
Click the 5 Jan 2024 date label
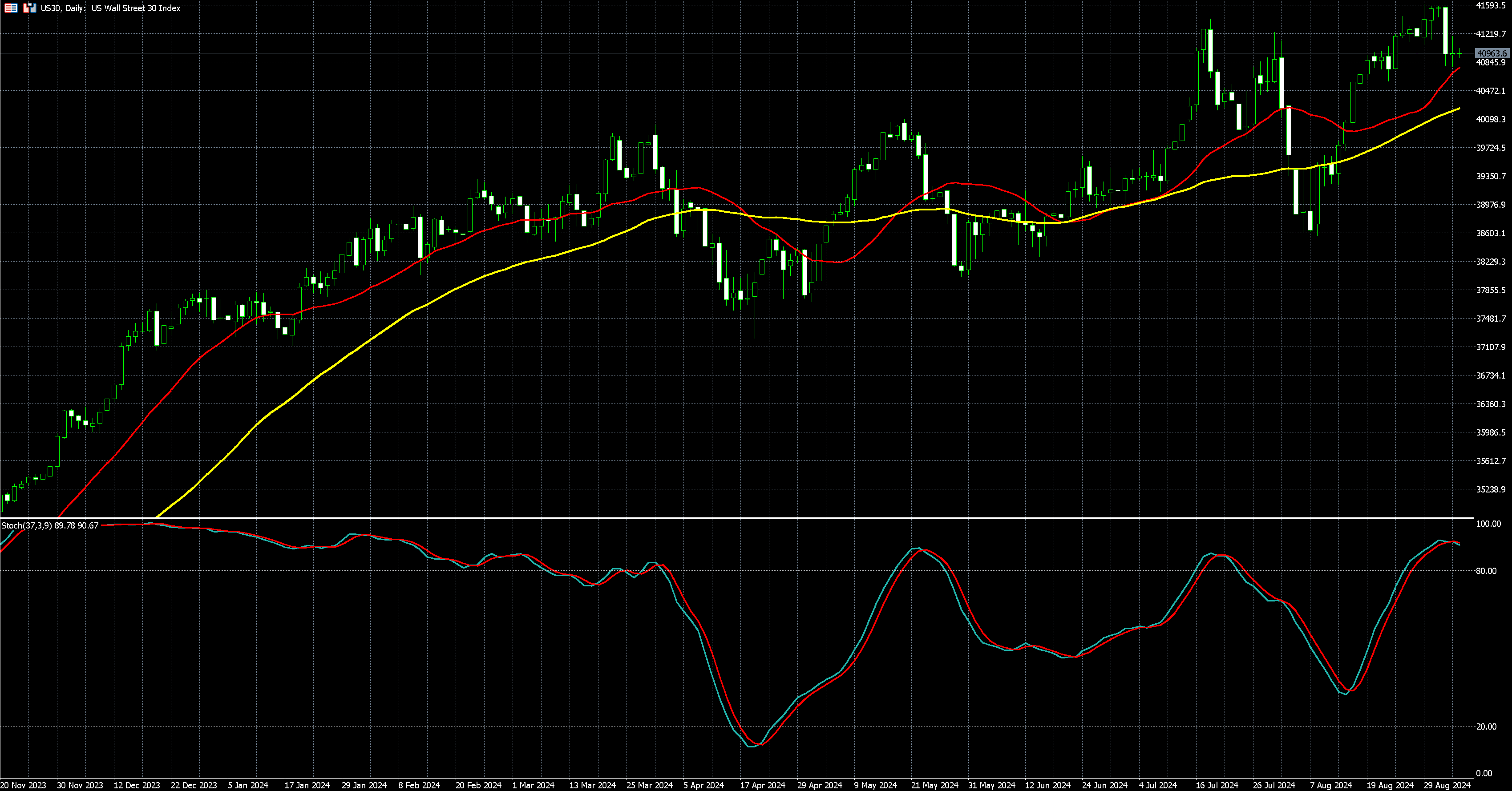pyautogui.click(x=248, y=785)
